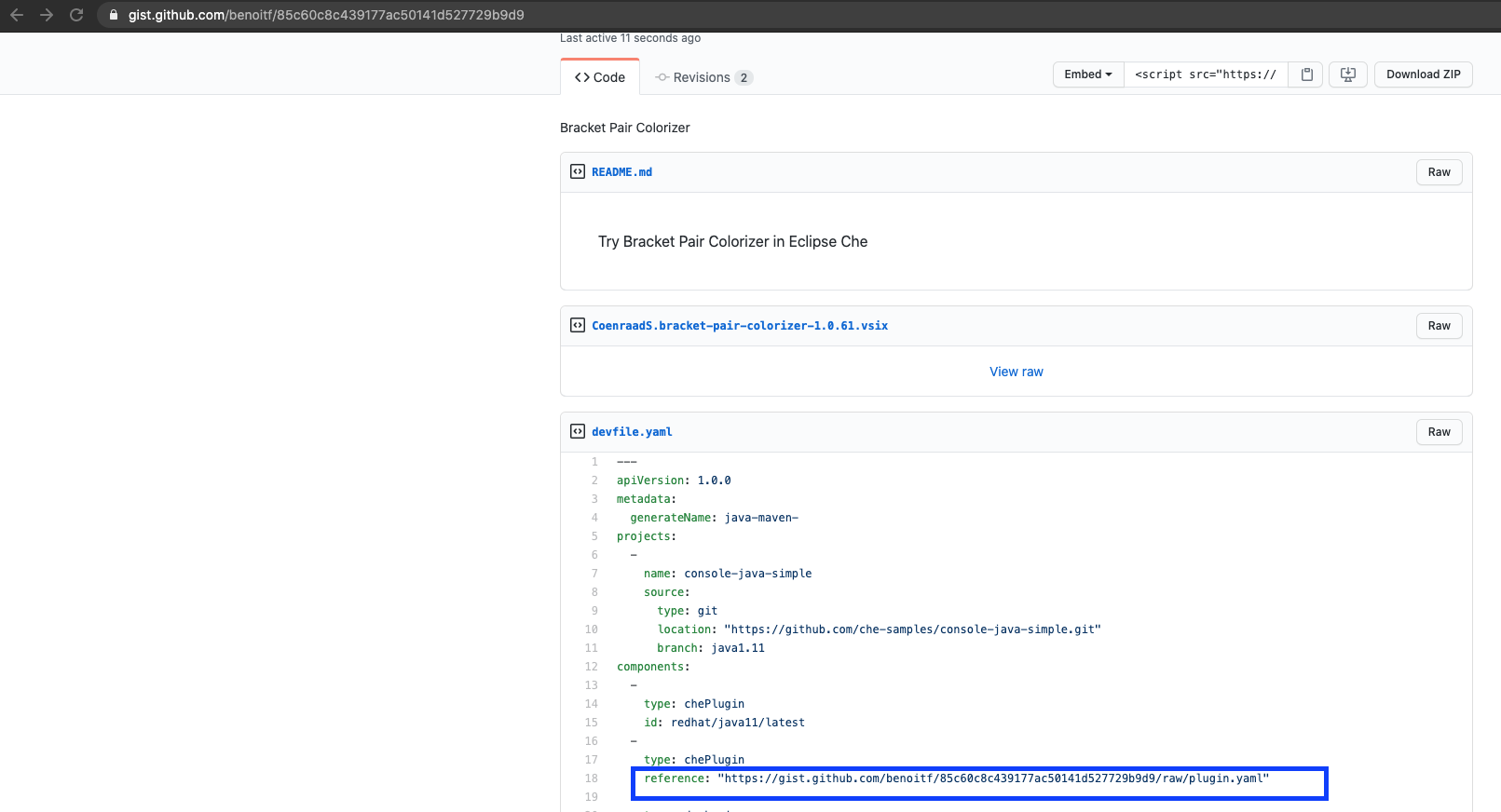
Task: Switch to the Code tab
Action: 600,77
